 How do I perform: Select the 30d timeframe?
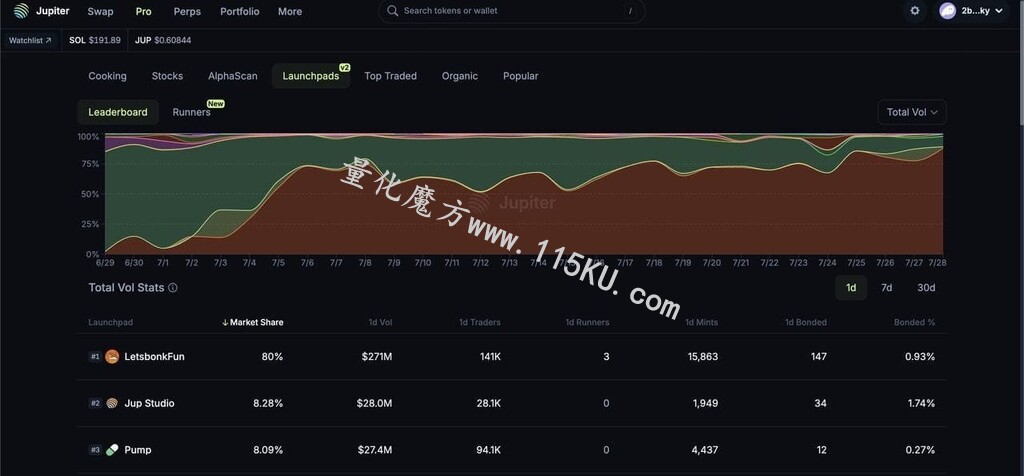[x=926, y=288]
